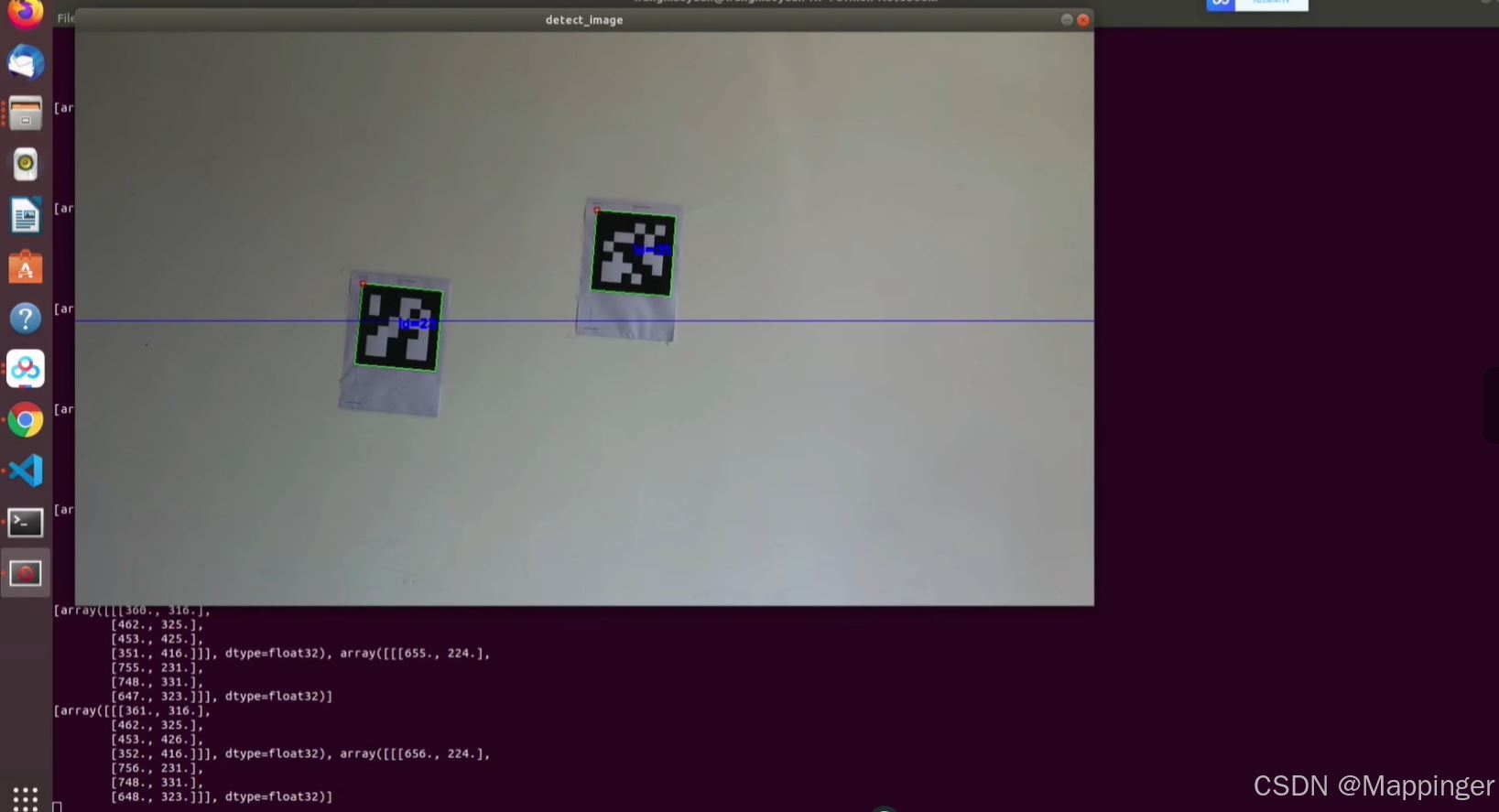Click terminal text "array([[[655., 224.],"
1499x812 pixels.
(416, 654)
